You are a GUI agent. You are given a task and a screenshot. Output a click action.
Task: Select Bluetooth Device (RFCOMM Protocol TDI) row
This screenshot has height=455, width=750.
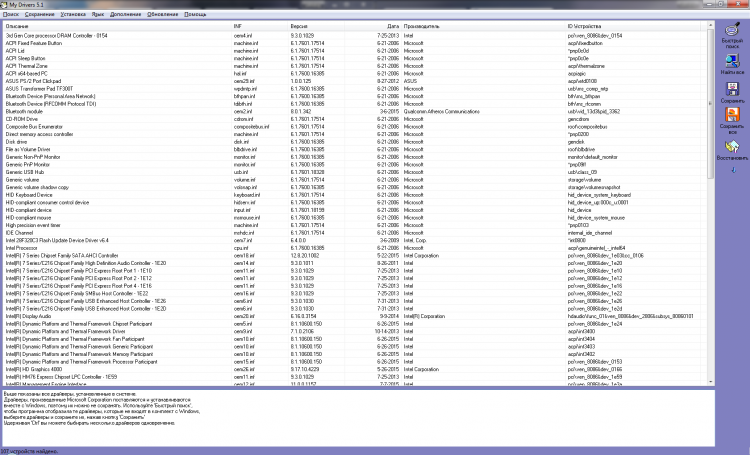(x=354, y=104)
